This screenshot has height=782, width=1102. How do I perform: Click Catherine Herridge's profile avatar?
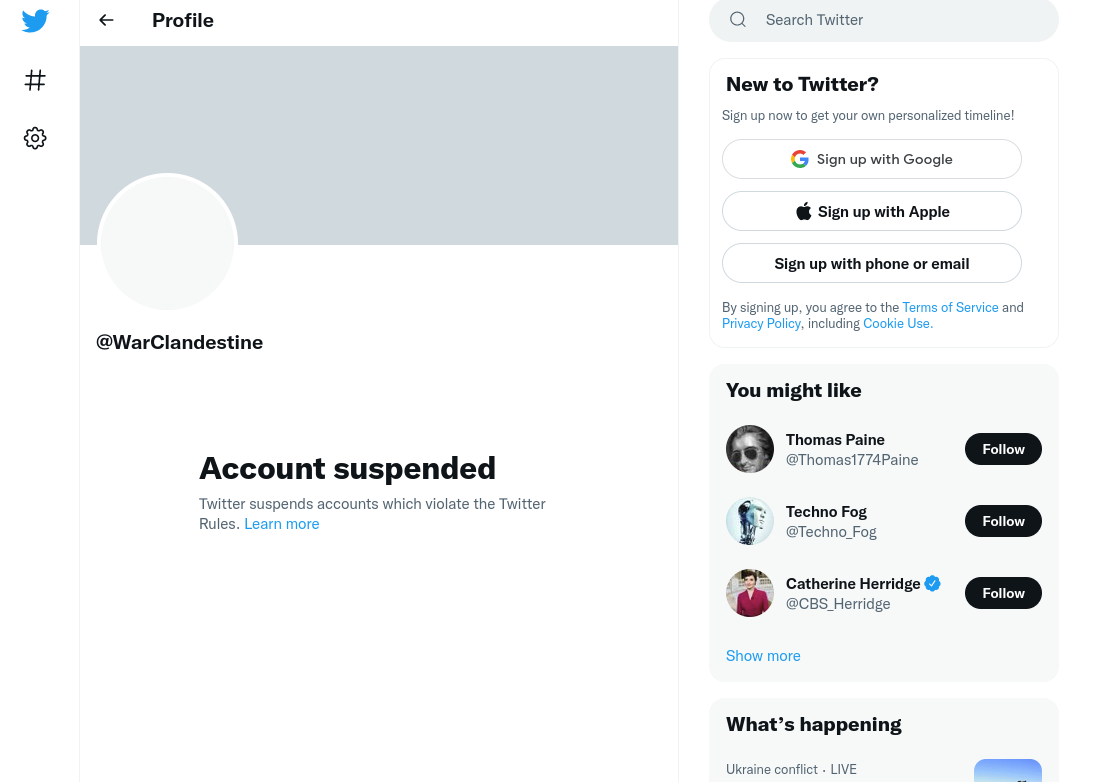(750, 593)
